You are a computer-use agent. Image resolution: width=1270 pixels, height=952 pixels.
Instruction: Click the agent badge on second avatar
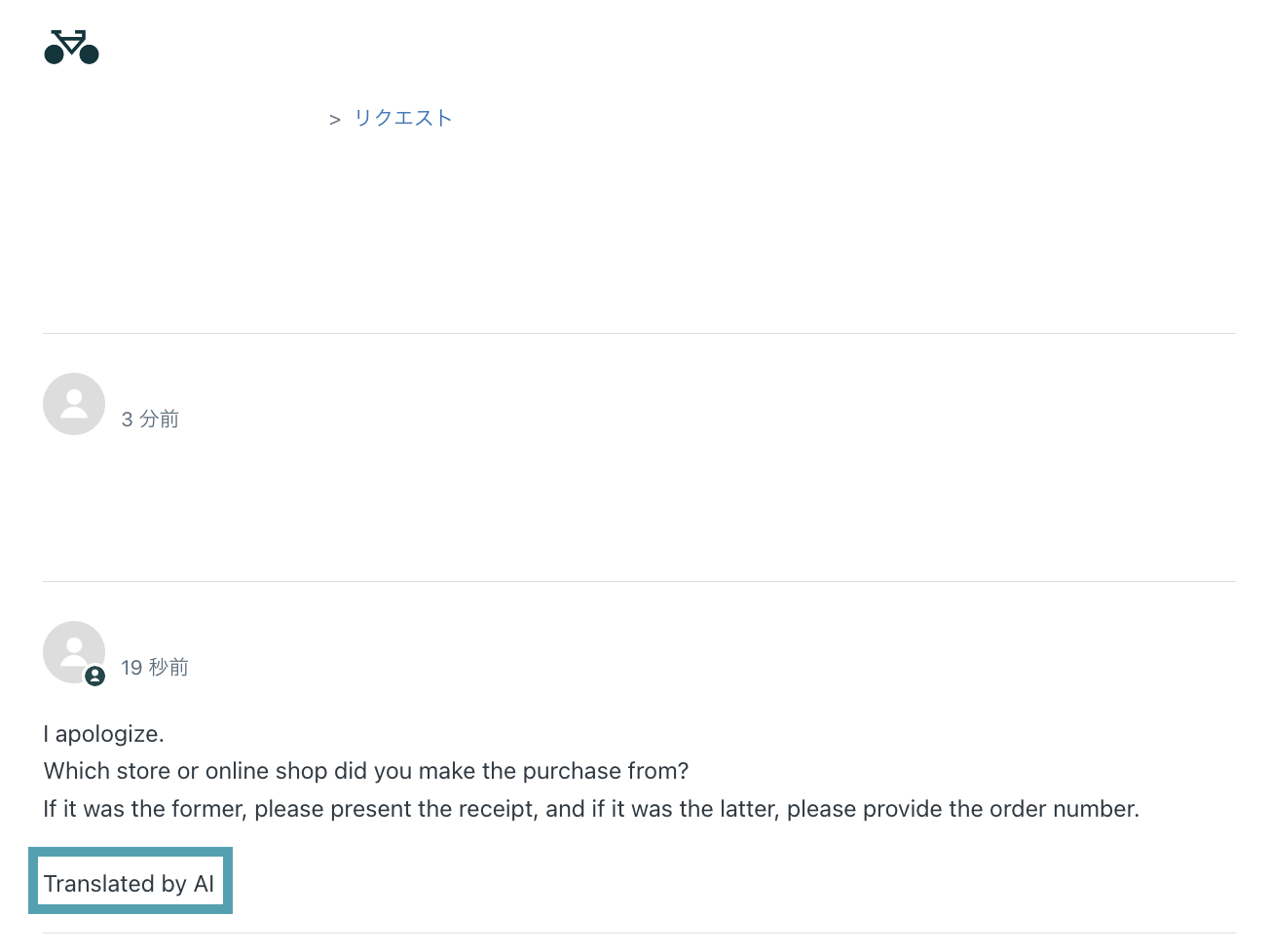[94, 676]
